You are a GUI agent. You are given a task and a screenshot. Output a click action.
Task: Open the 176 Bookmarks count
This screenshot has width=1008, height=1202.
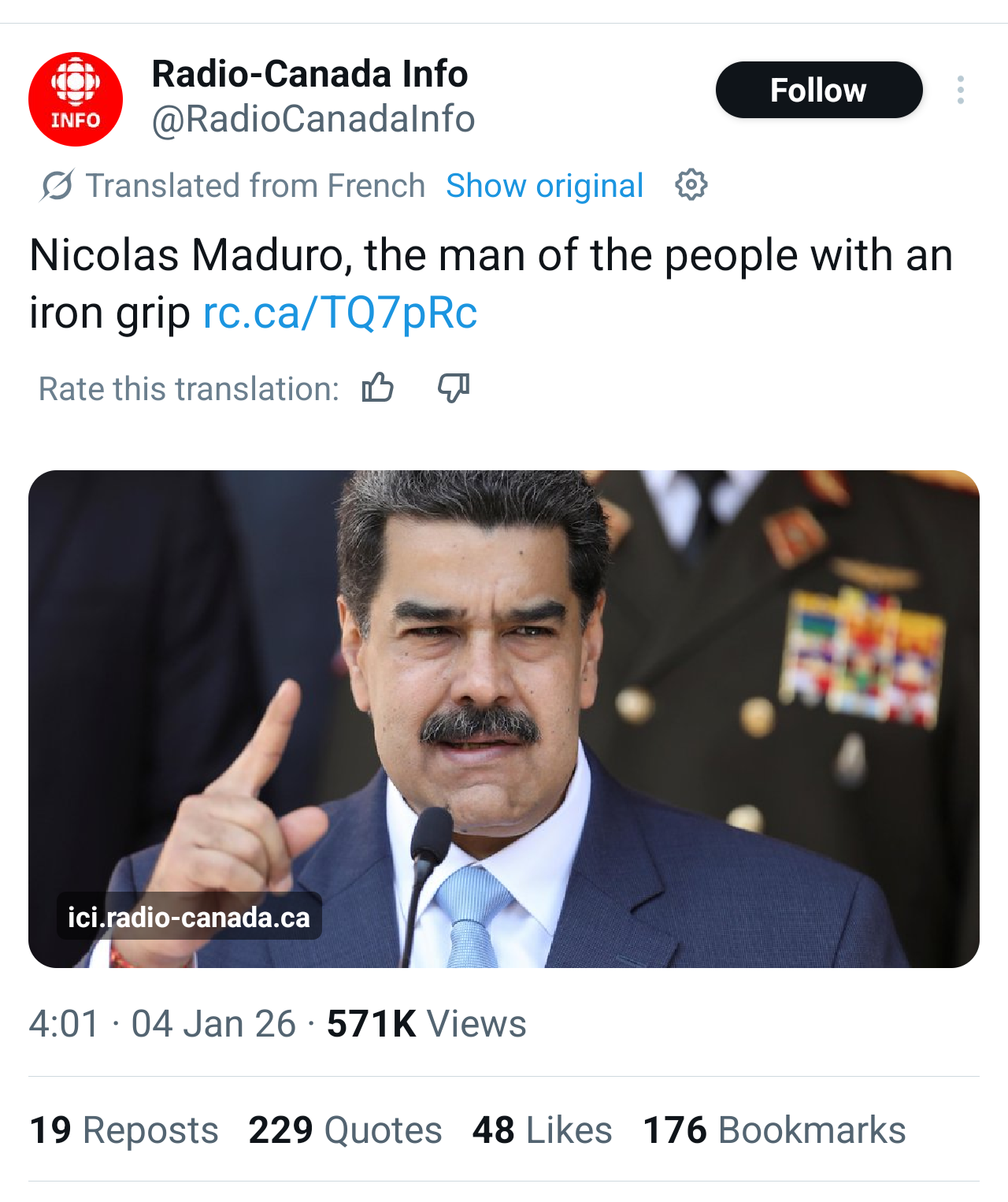[x=774, y=1130]
